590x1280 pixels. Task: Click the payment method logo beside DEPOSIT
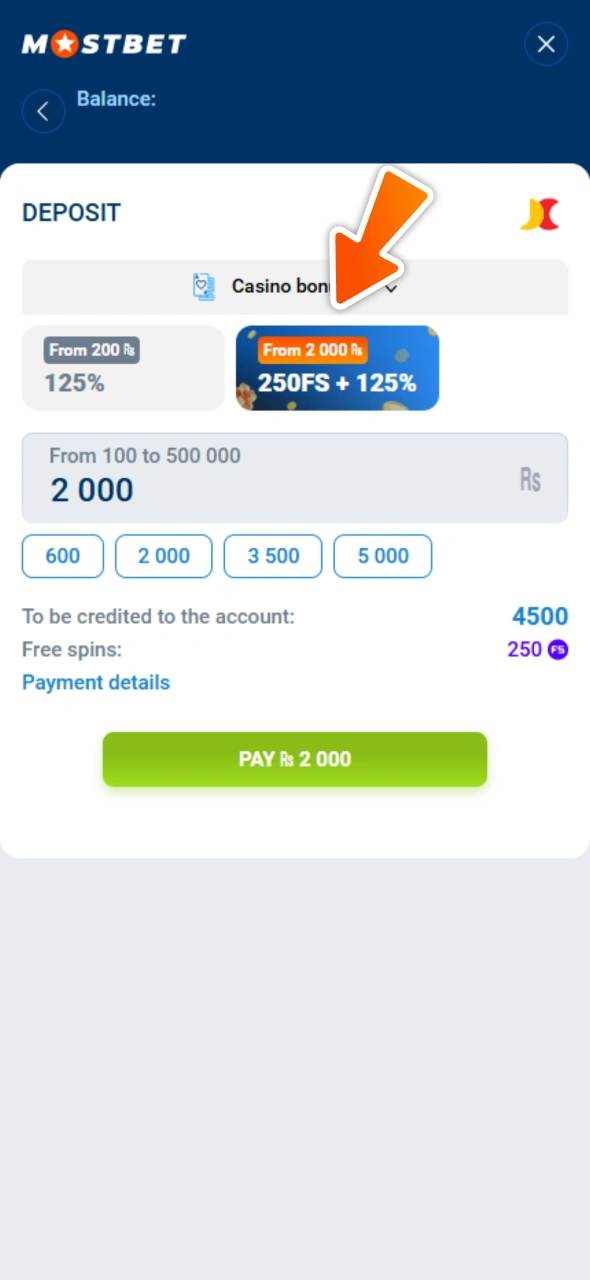pos(540,212)
